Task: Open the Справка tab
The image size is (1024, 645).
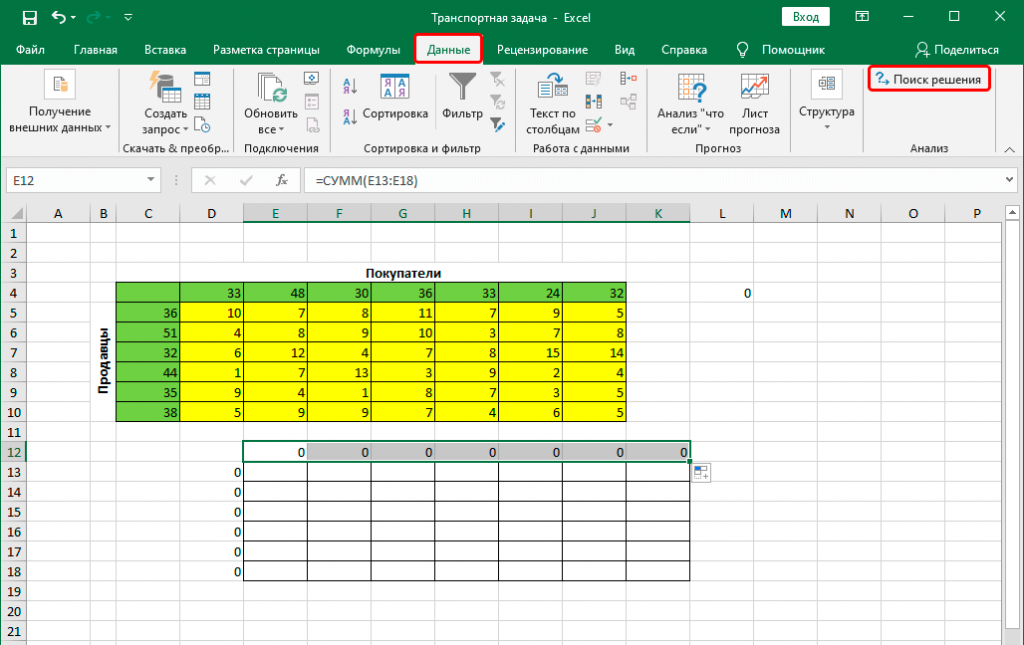Action: coord(684,50)
